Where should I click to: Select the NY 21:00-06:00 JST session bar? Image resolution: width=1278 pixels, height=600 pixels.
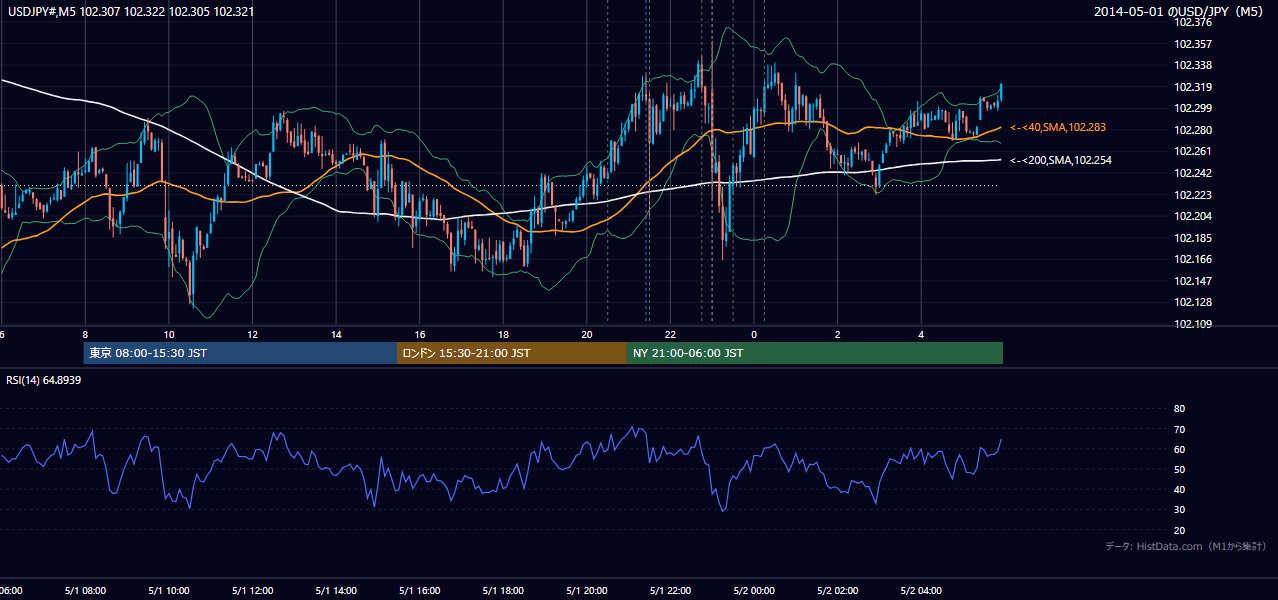click(x=815, y=353)
